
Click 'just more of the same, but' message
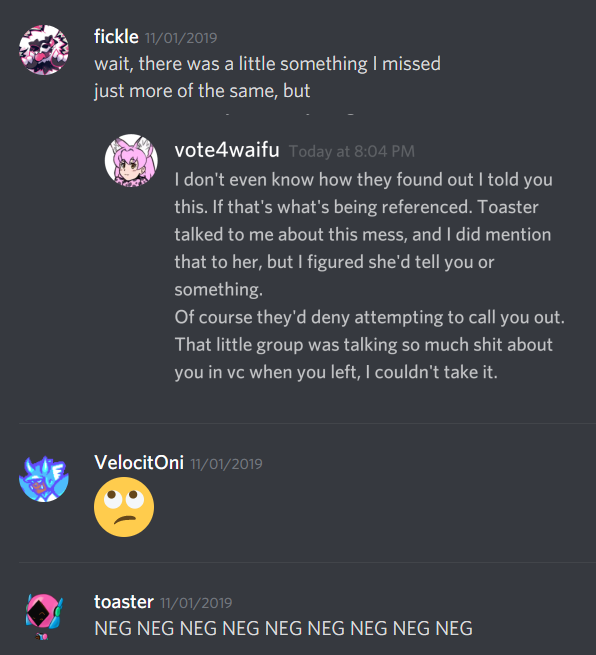[x=202, y=91]
